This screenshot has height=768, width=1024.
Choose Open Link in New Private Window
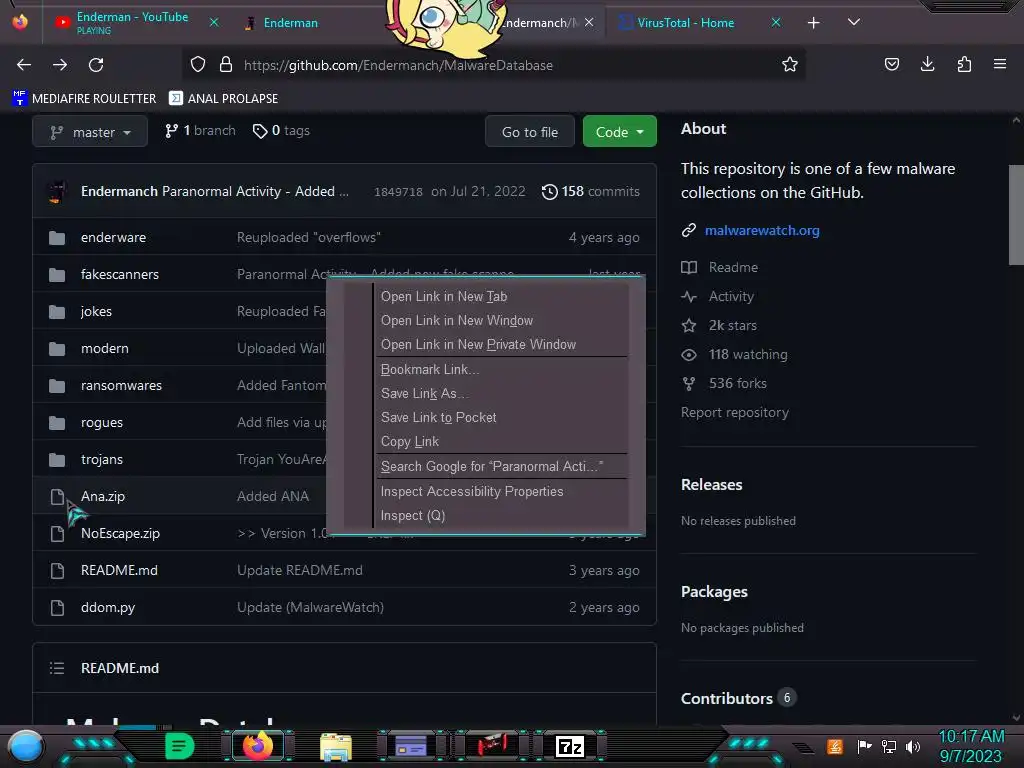pos(503,345)
